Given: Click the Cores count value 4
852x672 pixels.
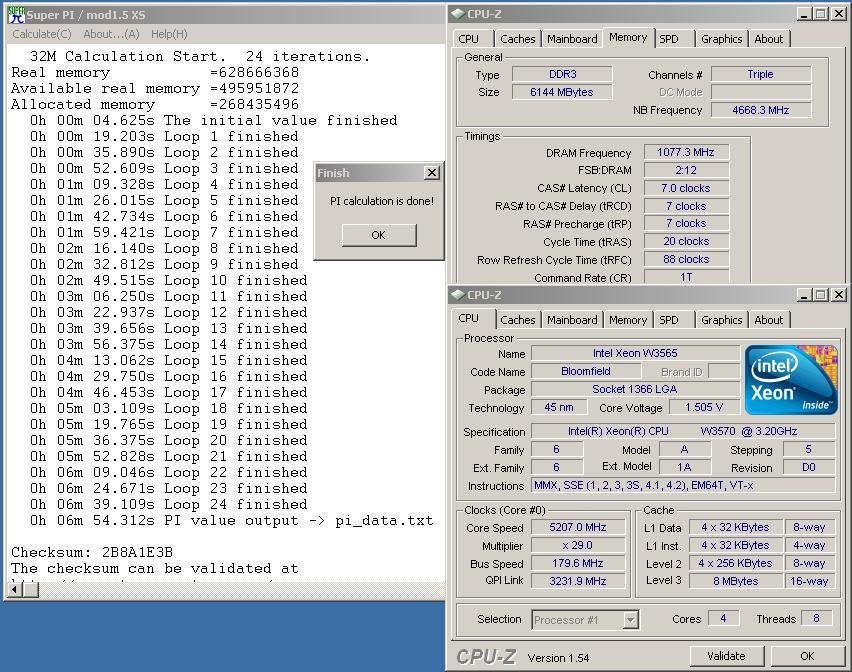Looking at the screenshot, I should click(x=723, y=618).
